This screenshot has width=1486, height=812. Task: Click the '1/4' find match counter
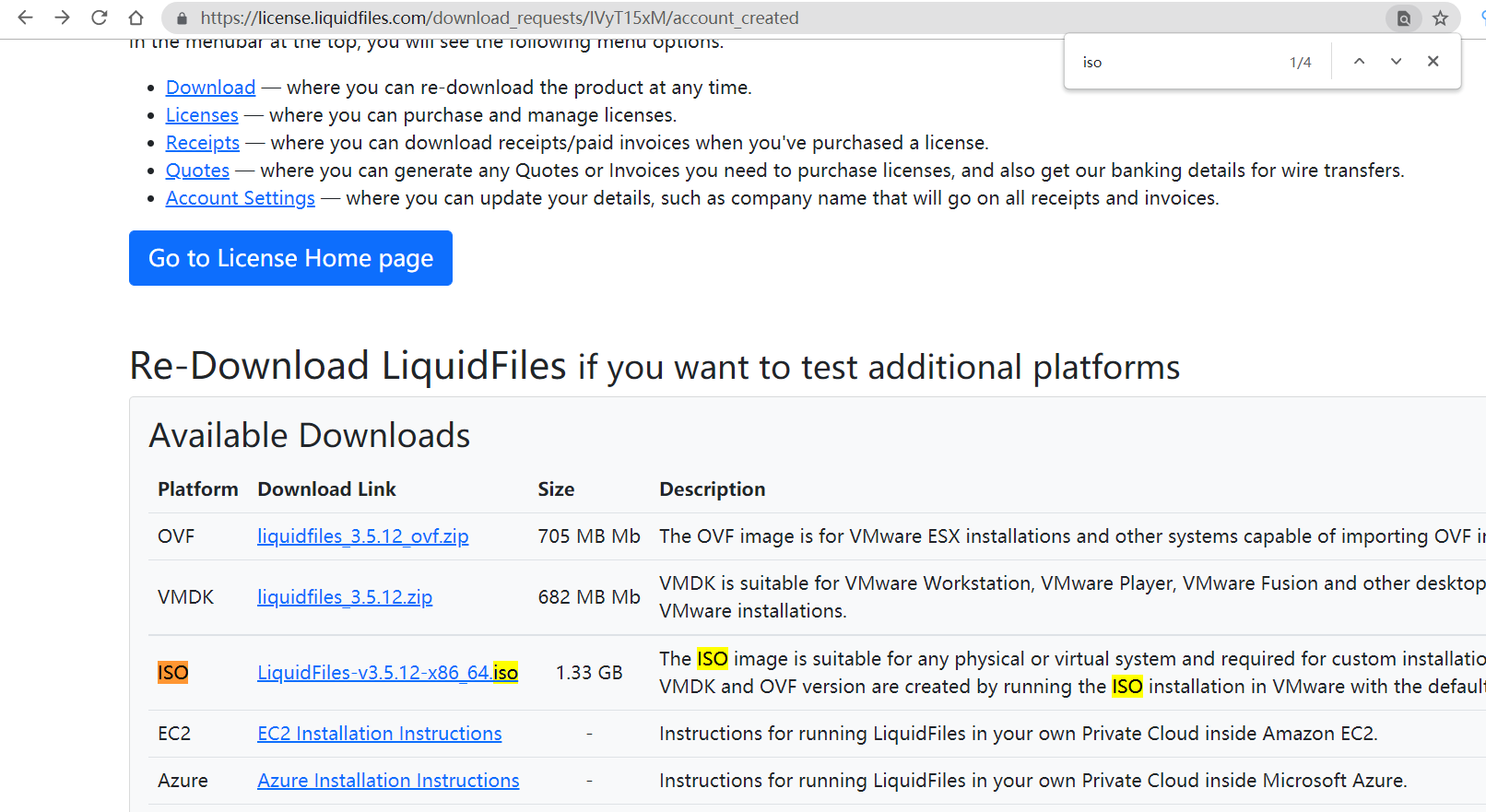1300,62
